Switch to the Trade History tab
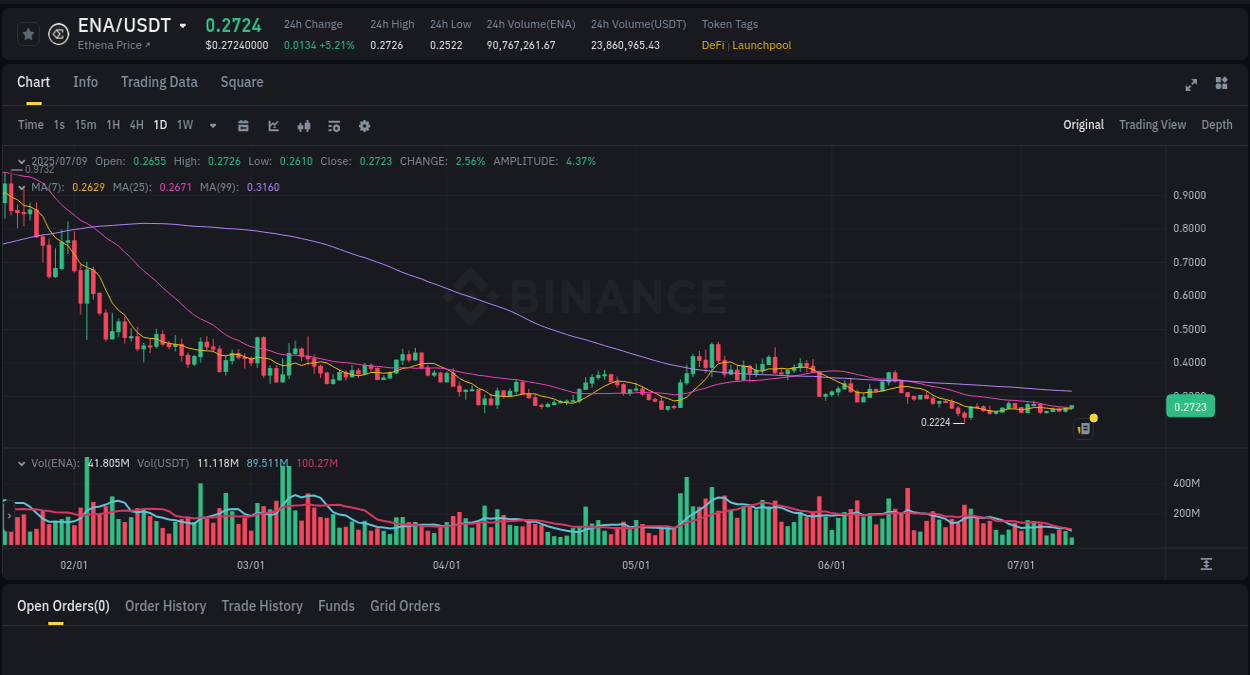1250x675 pixels. click(262, 605)
